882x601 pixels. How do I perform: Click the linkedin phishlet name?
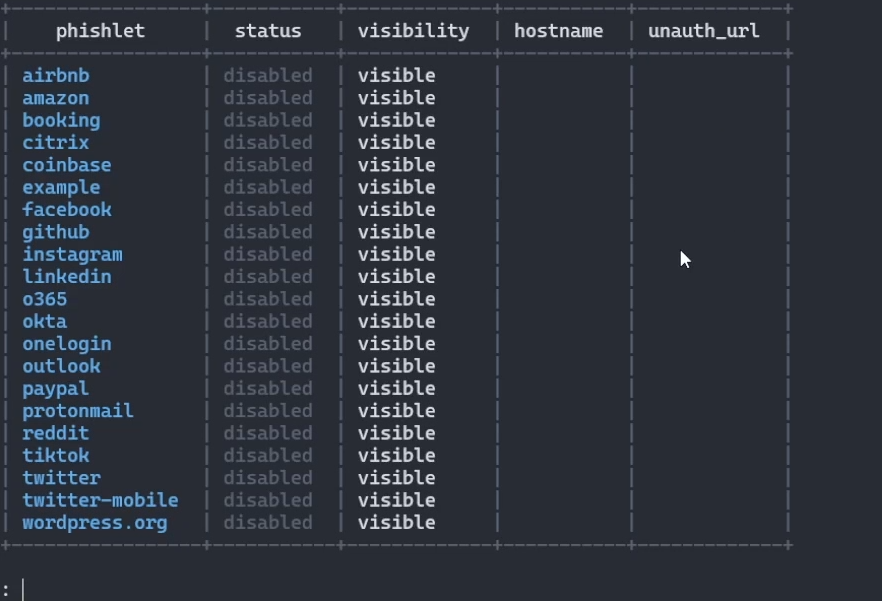(x=67, y=277)
